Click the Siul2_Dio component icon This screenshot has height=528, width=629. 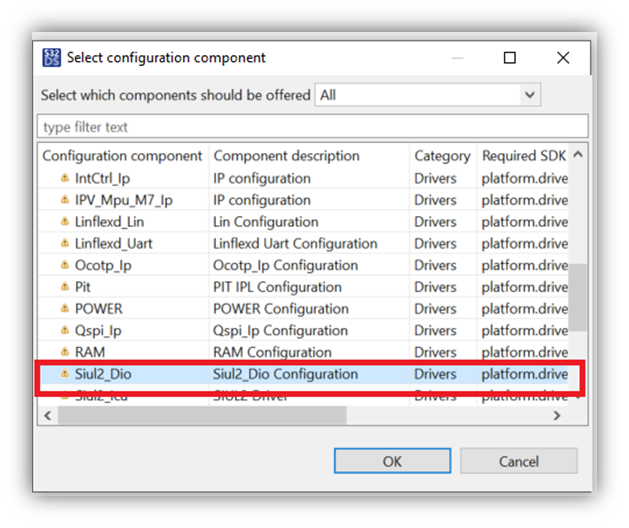tap(63, 375)
